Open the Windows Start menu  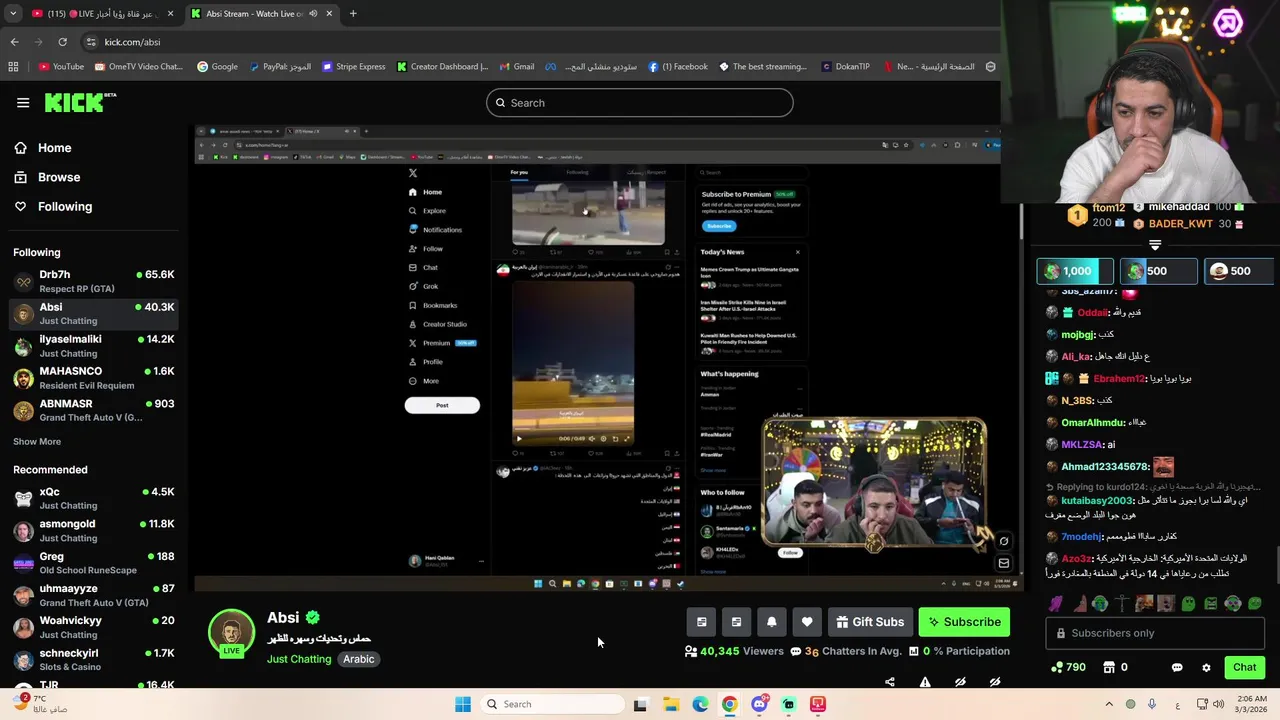pos(463,704)
